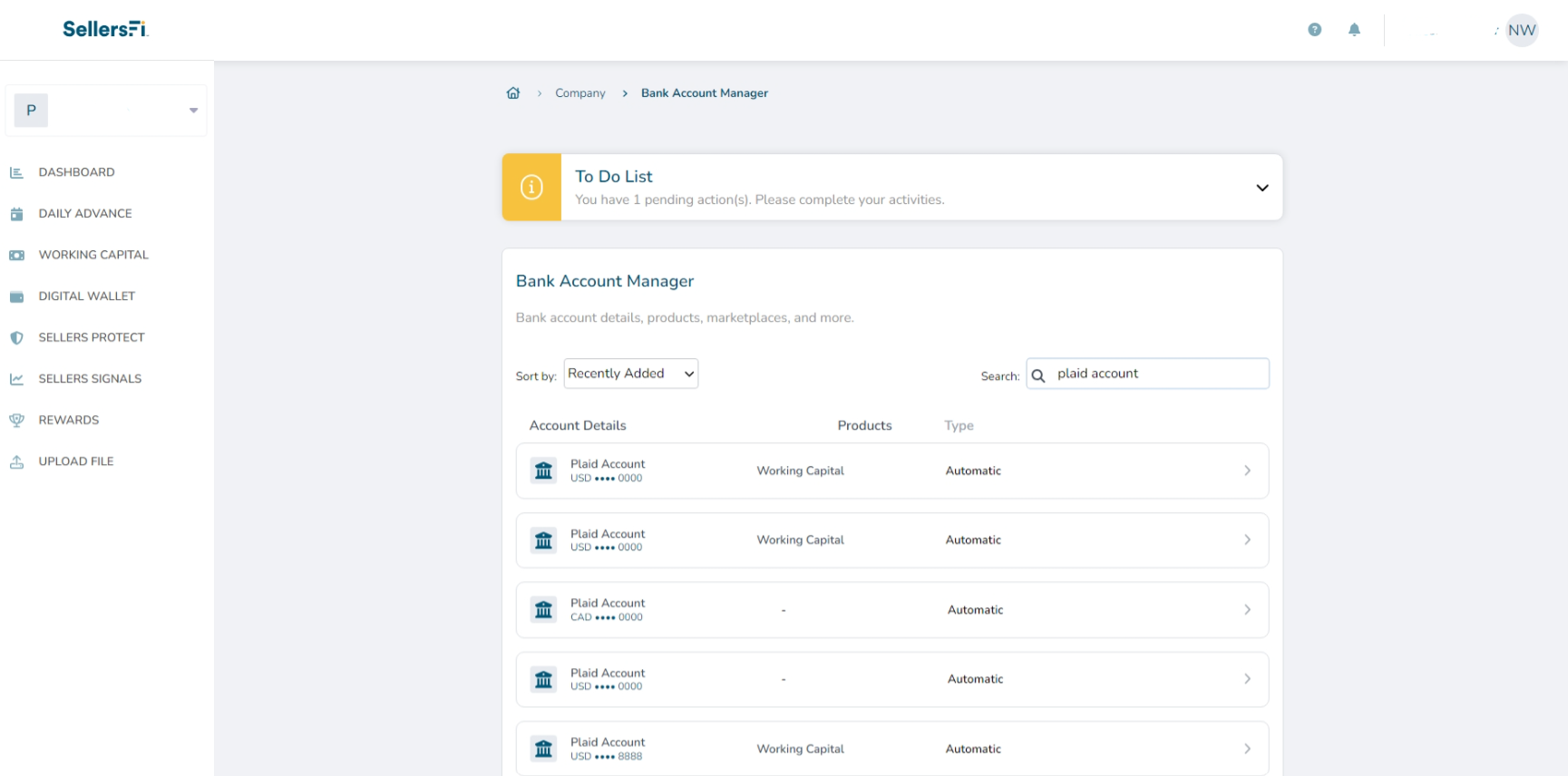The image size is (1568, 776).
Task: Click the Sort by label
Action: point(536,376)
